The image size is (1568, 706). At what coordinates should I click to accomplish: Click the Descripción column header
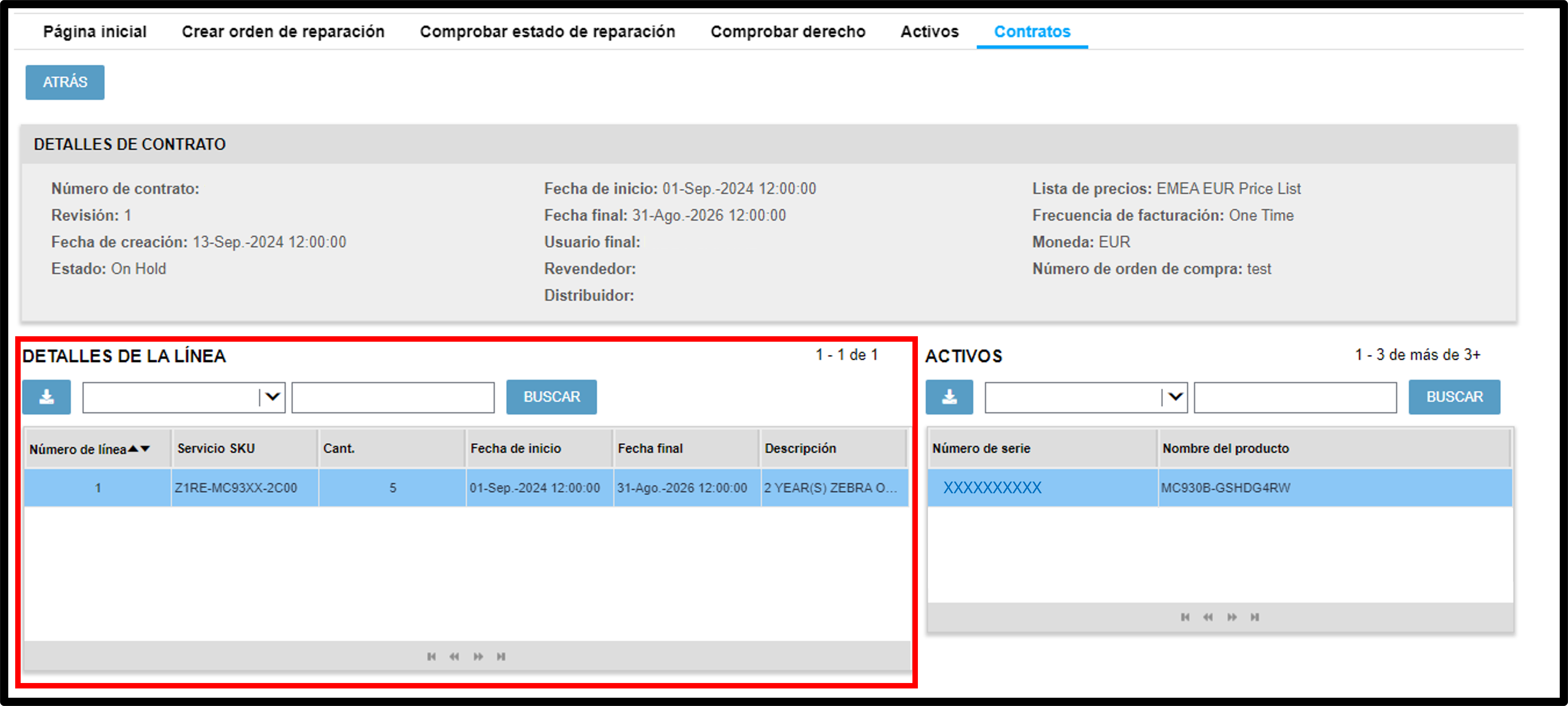pyautogui.click(x=833, y=448)
